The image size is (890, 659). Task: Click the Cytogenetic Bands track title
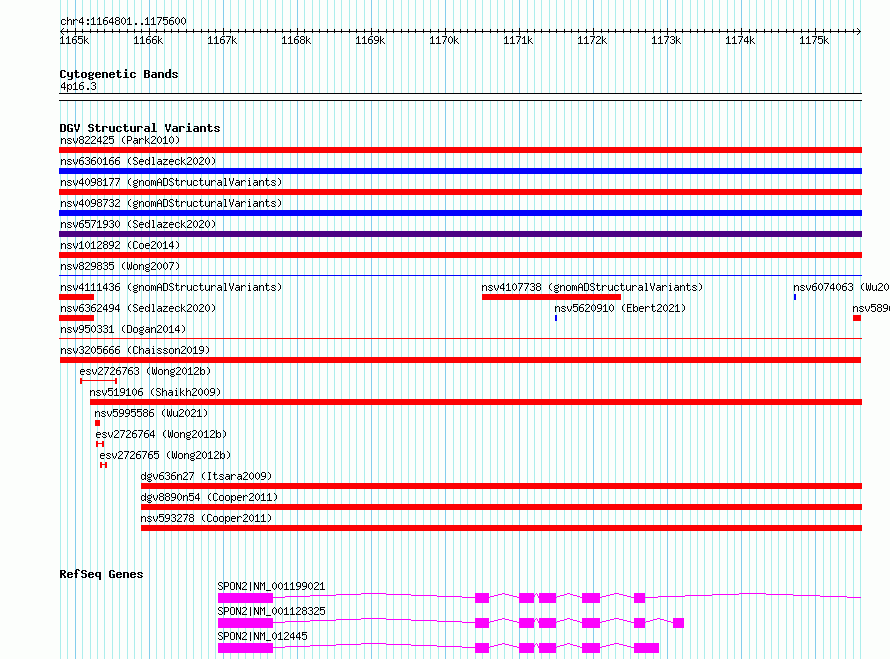(x=119, y=74)
